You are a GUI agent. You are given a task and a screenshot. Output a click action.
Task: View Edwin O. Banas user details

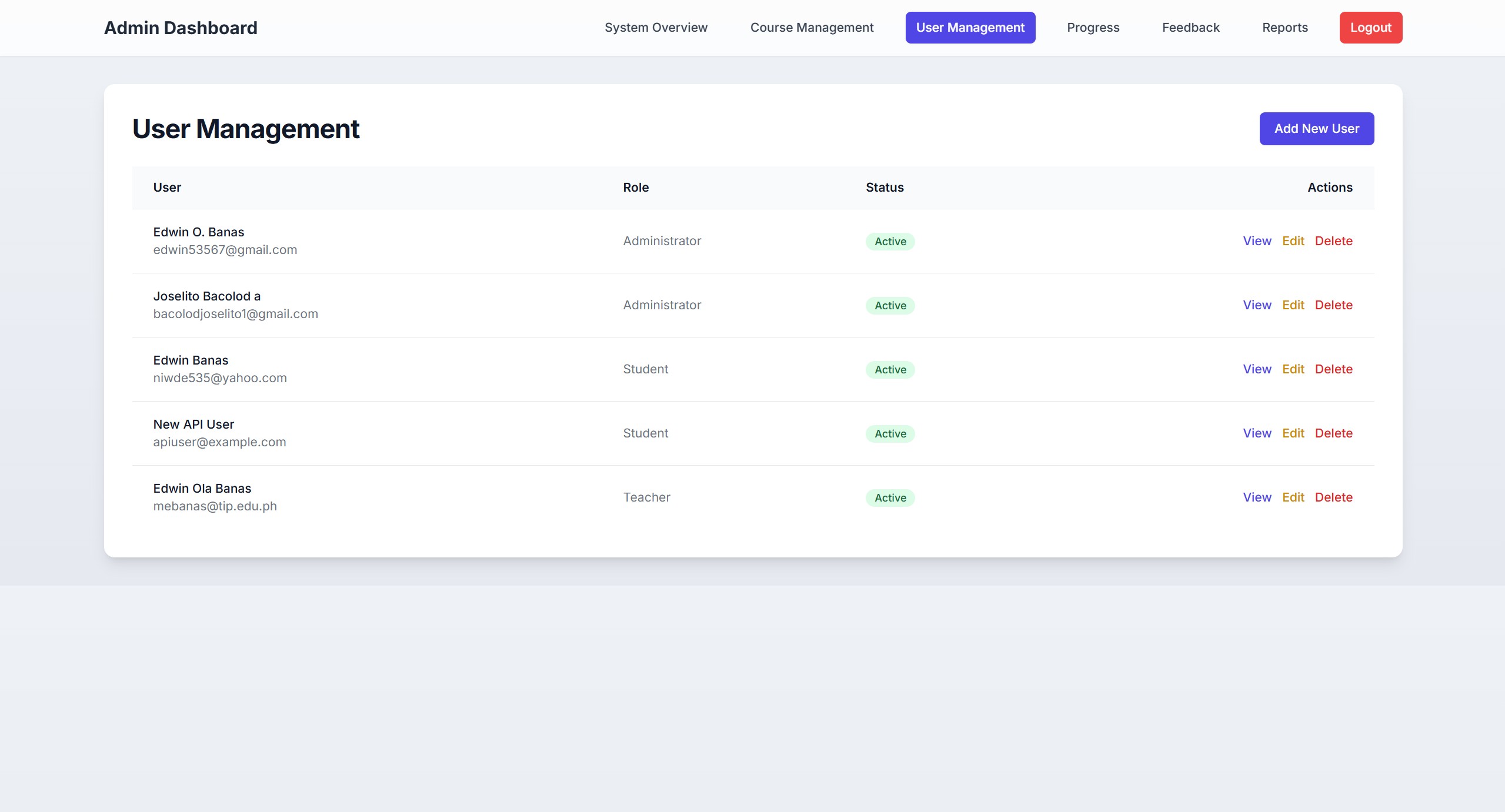(x=1257, y=241)
